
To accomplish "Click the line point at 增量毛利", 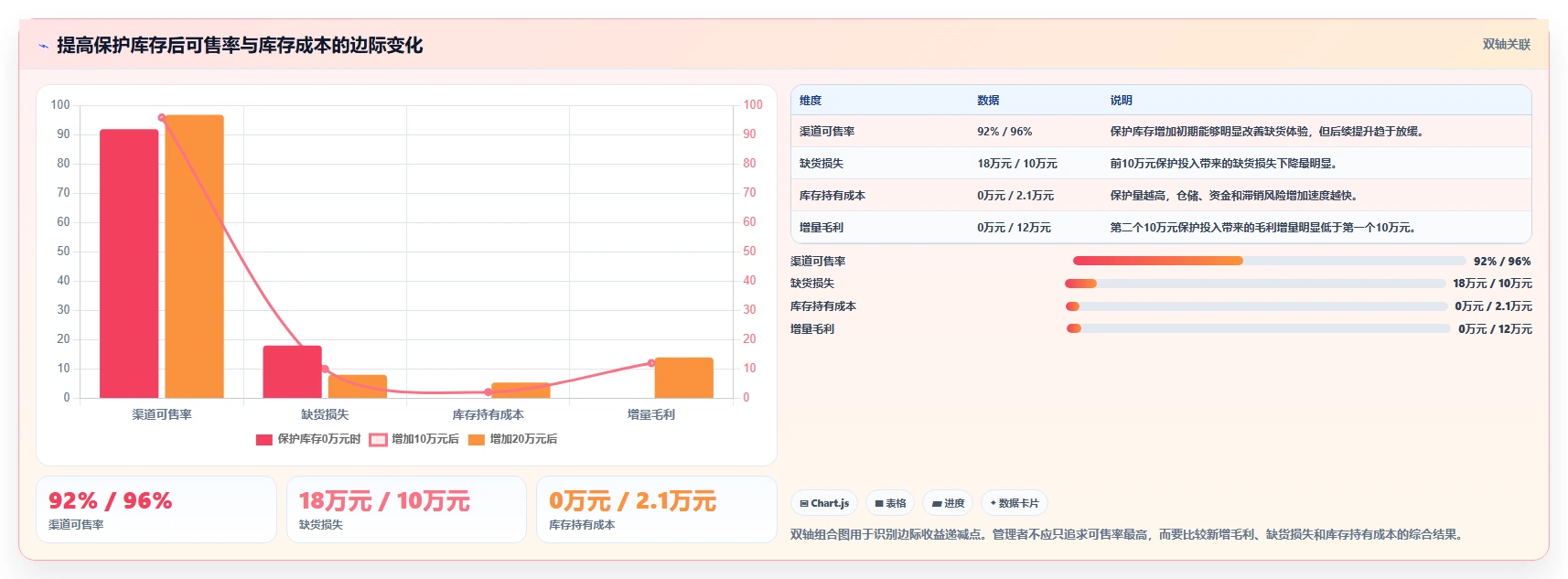I will coord(651,363).
